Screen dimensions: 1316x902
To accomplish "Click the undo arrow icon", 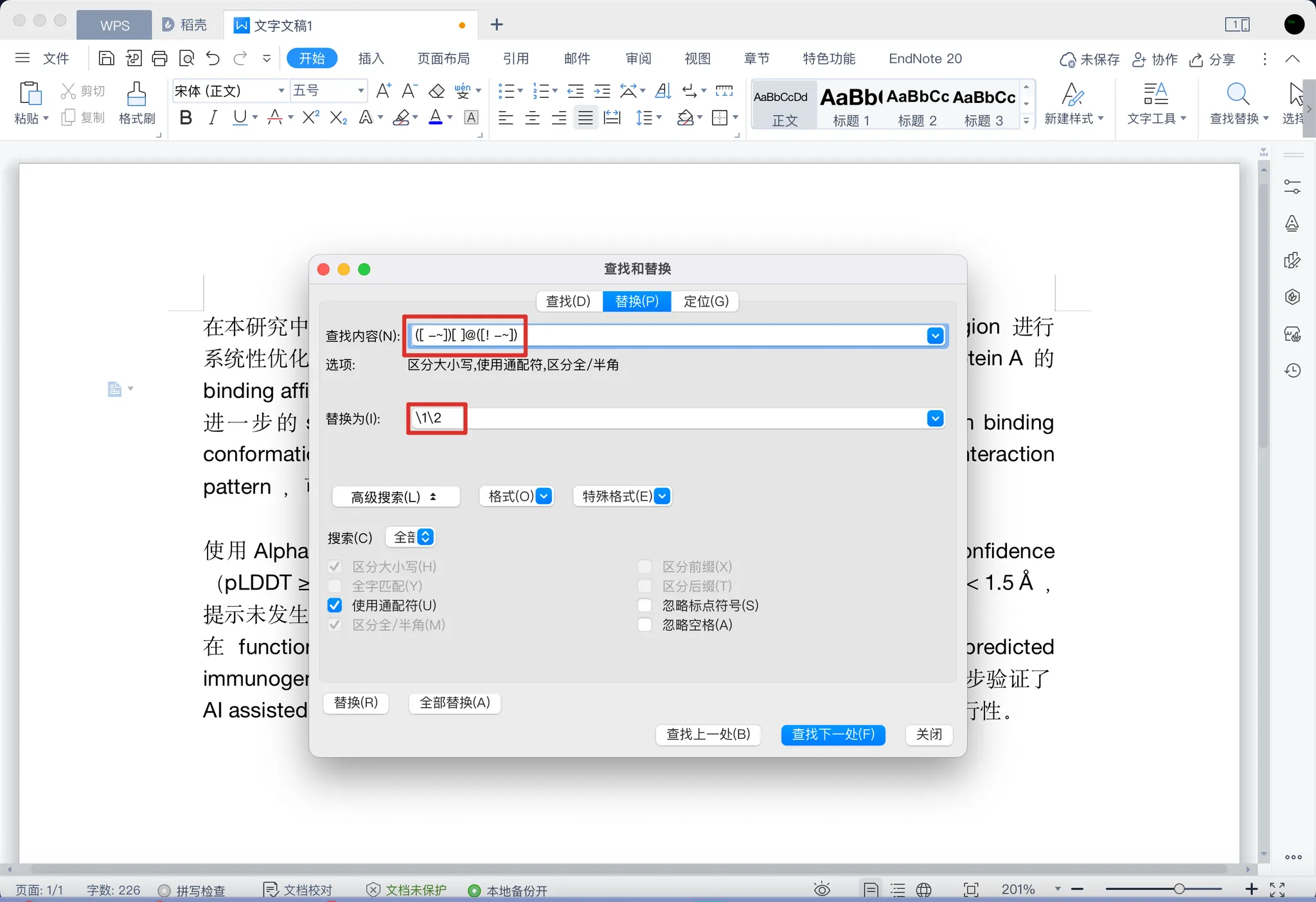I will [213, 59].
